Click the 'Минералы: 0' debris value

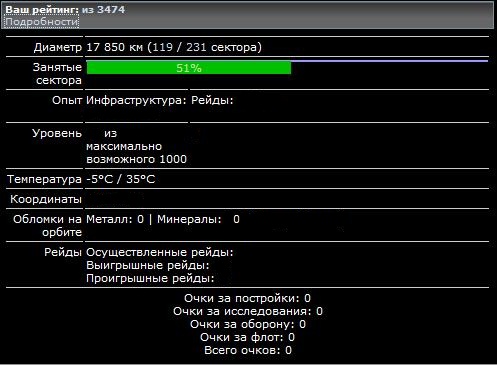(198, 219)
